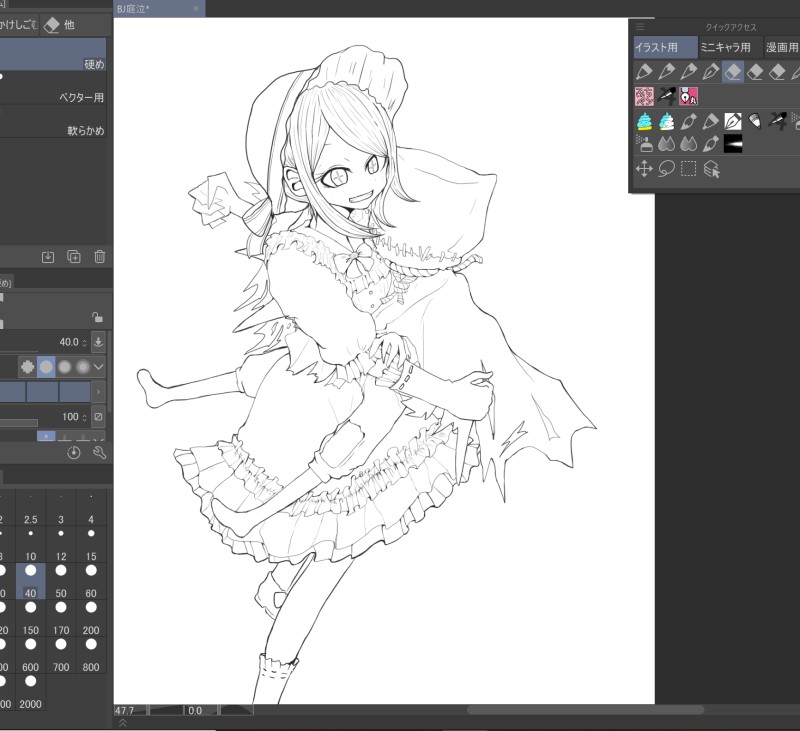Pick the pink pattern brush icon
The height and width of the screenshot is (731, 800).
tap(644, 96)
